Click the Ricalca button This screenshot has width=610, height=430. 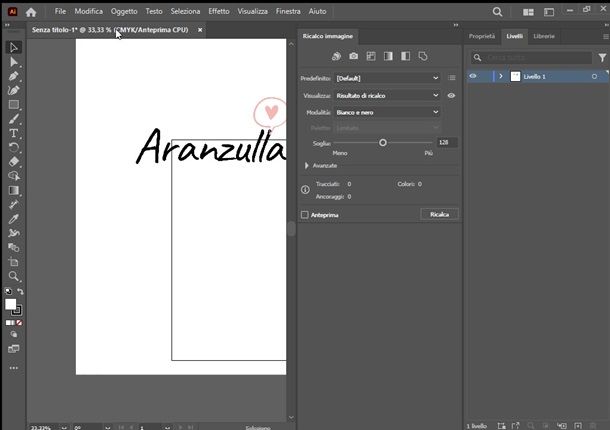[439, 214]
